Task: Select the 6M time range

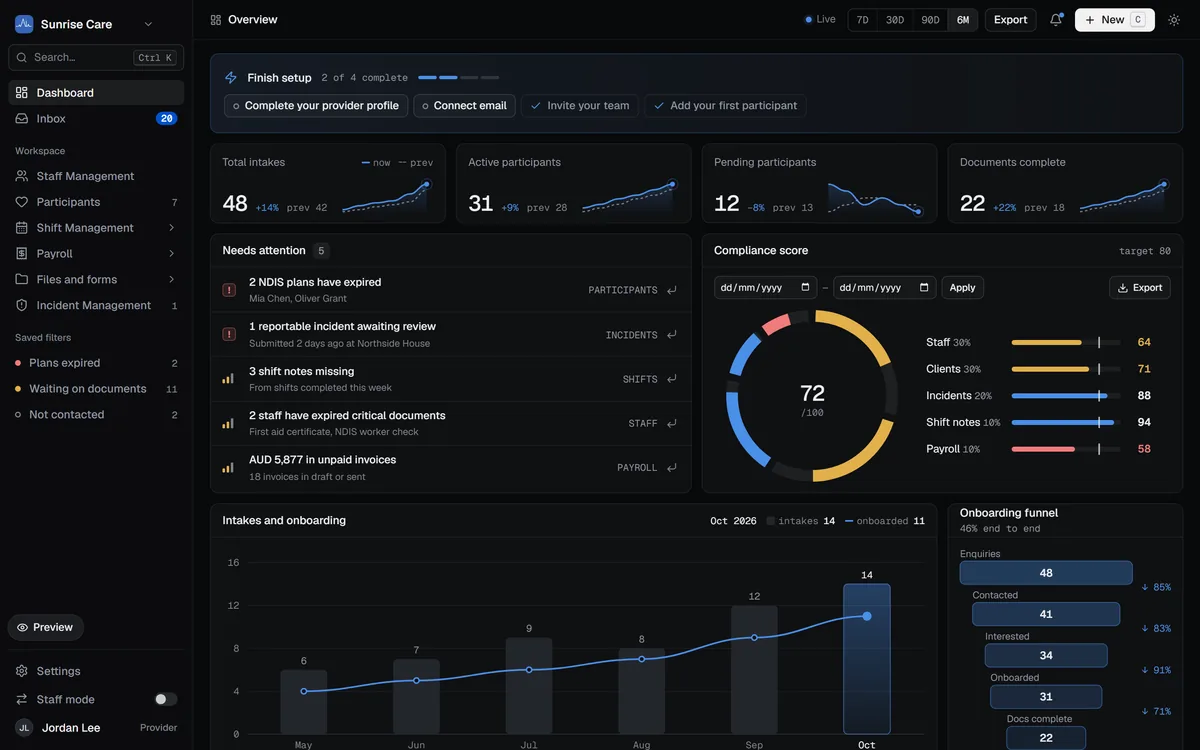Action: click(x=963, y=20)
